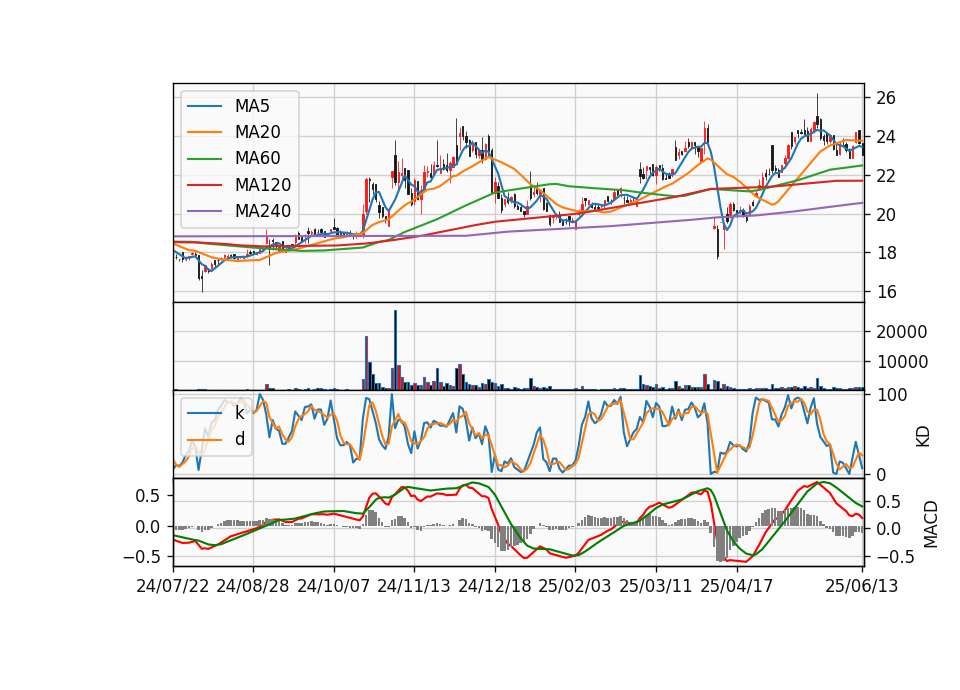Click the 'k' legend label in KD panel
The width and height of the screenshot is (960, 690).
pos(239,413)
